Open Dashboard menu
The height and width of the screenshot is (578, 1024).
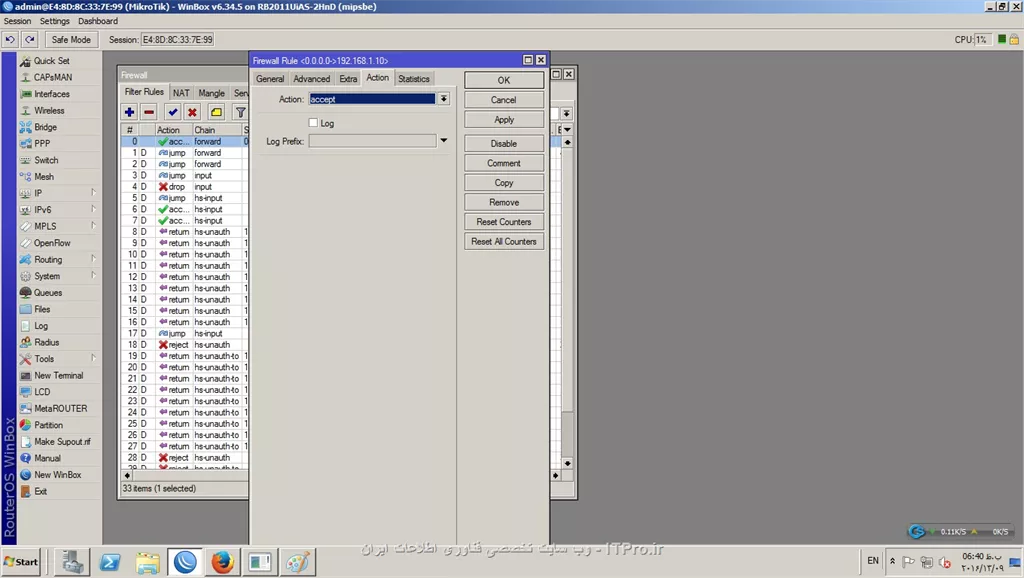(98, 21)
